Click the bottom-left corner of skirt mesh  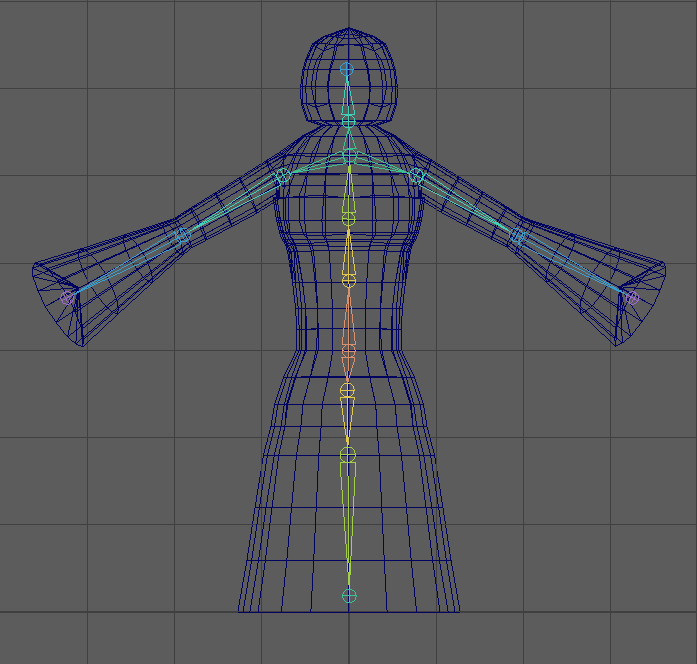239,610
